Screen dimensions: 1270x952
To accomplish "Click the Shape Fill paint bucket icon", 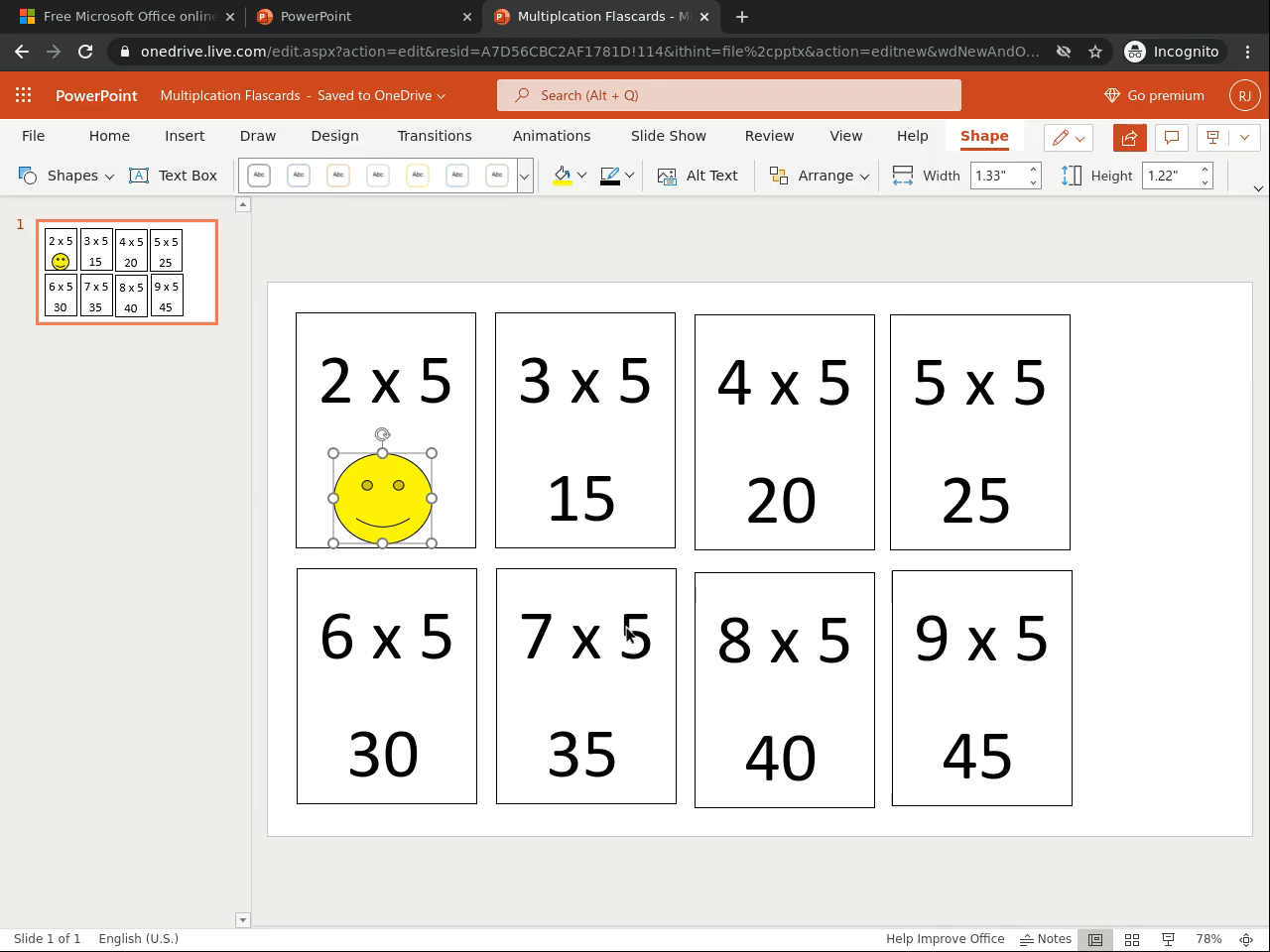I will click(x=563, y=176).
